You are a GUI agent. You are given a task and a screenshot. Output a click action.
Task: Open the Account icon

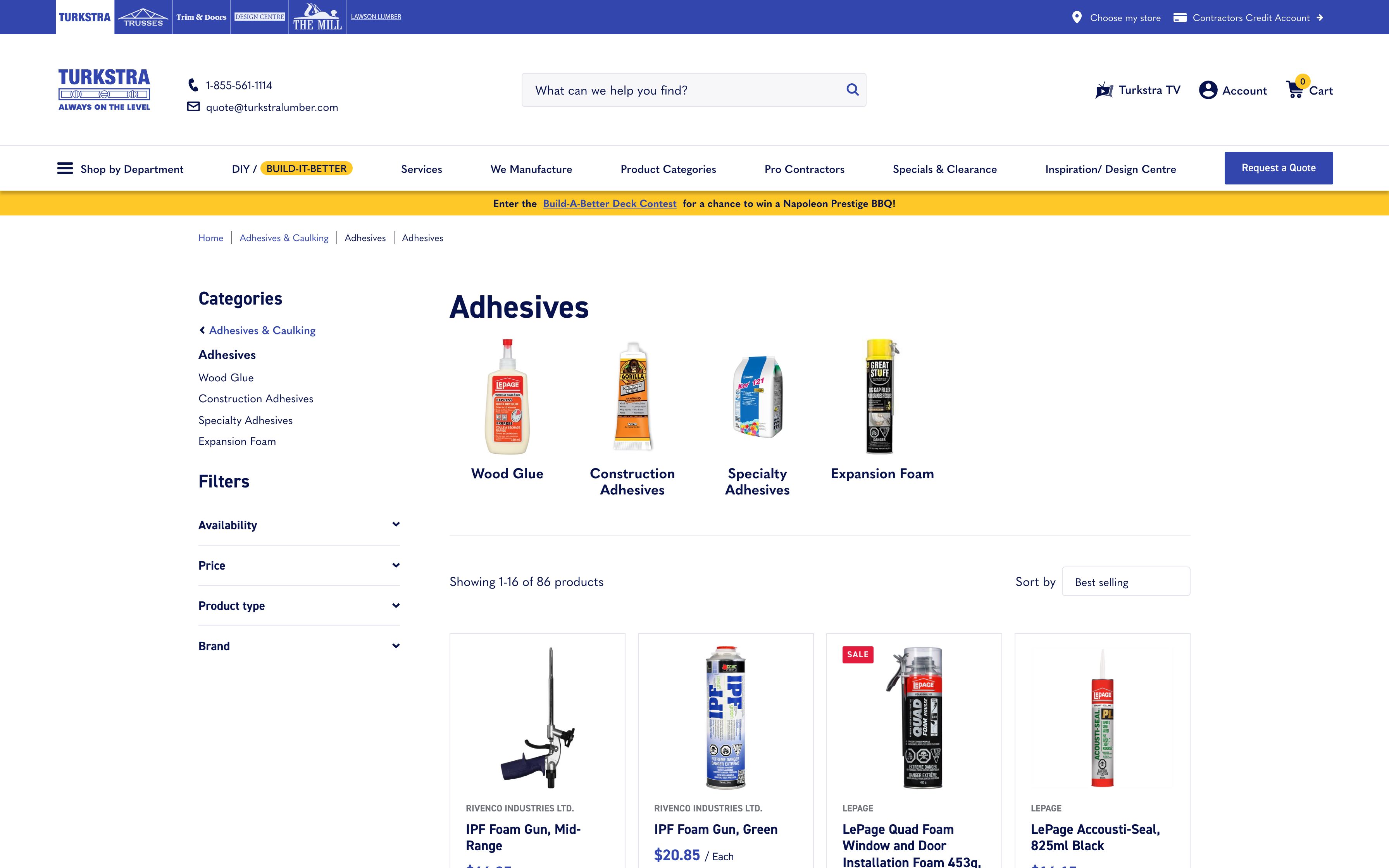pos(1209,90)
